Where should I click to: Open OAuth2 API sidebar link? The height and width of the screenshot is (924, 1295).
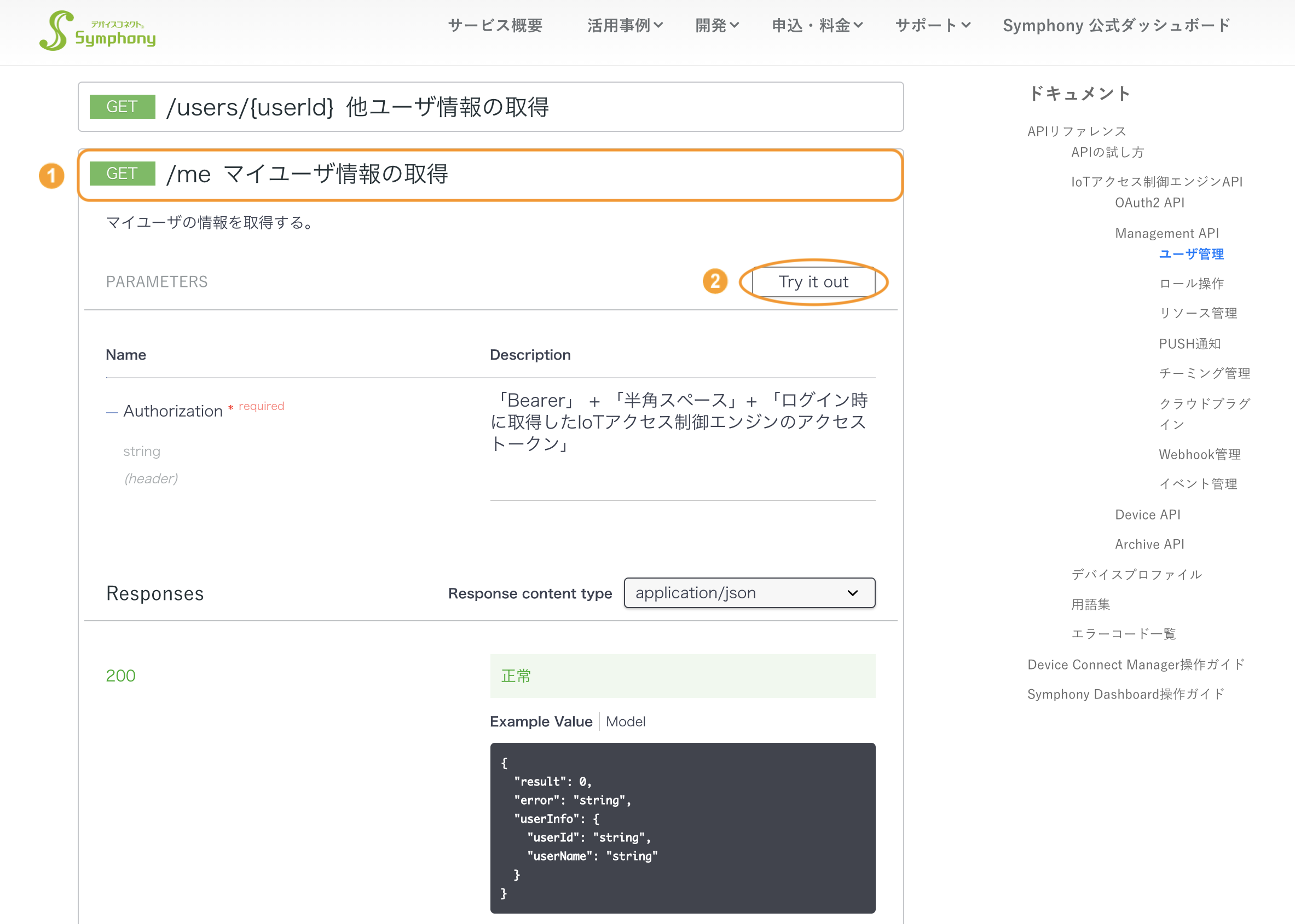coord(1149,203)
